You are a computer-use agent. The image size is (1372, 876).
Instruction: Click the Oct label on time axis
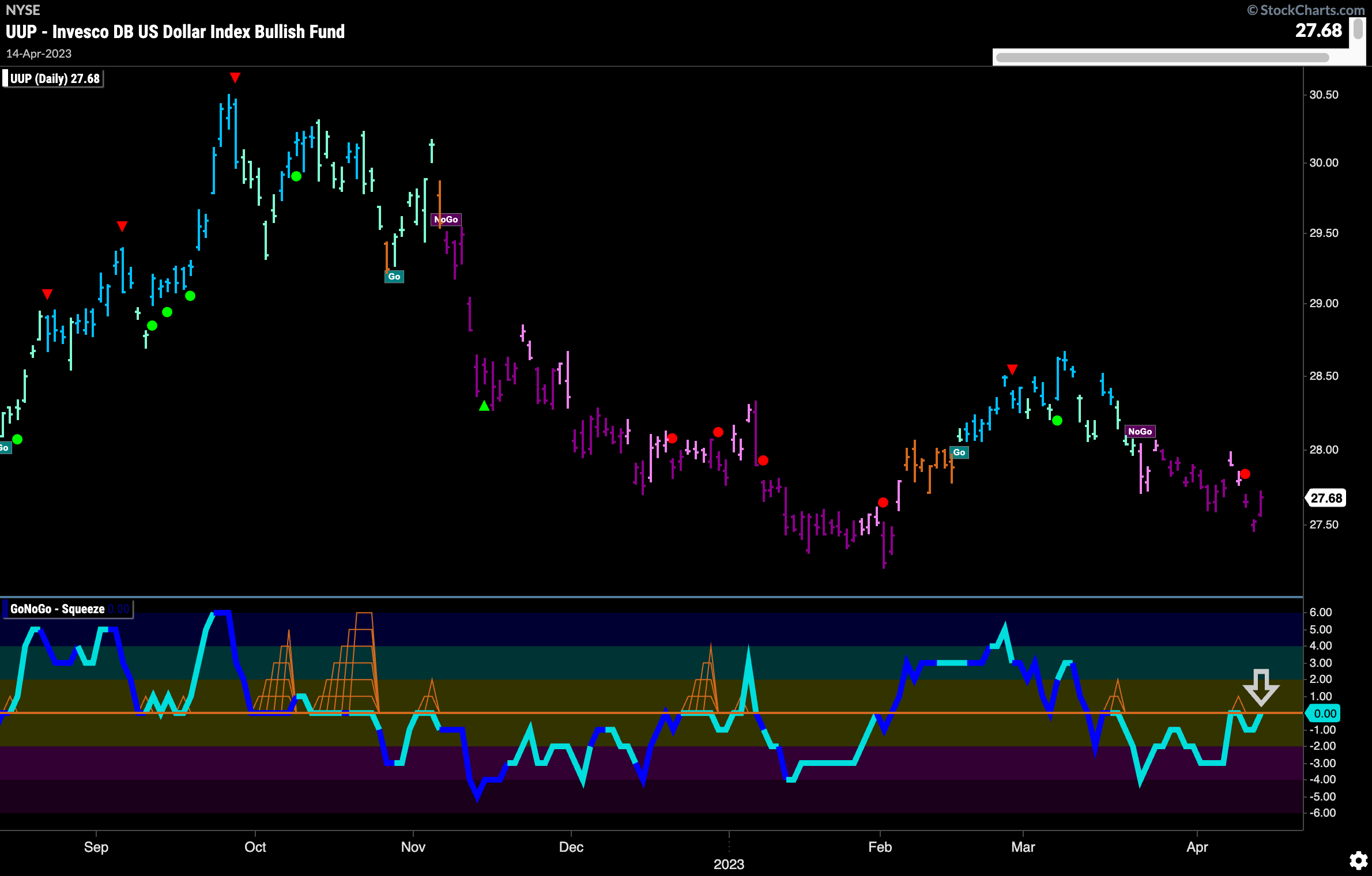255,847
